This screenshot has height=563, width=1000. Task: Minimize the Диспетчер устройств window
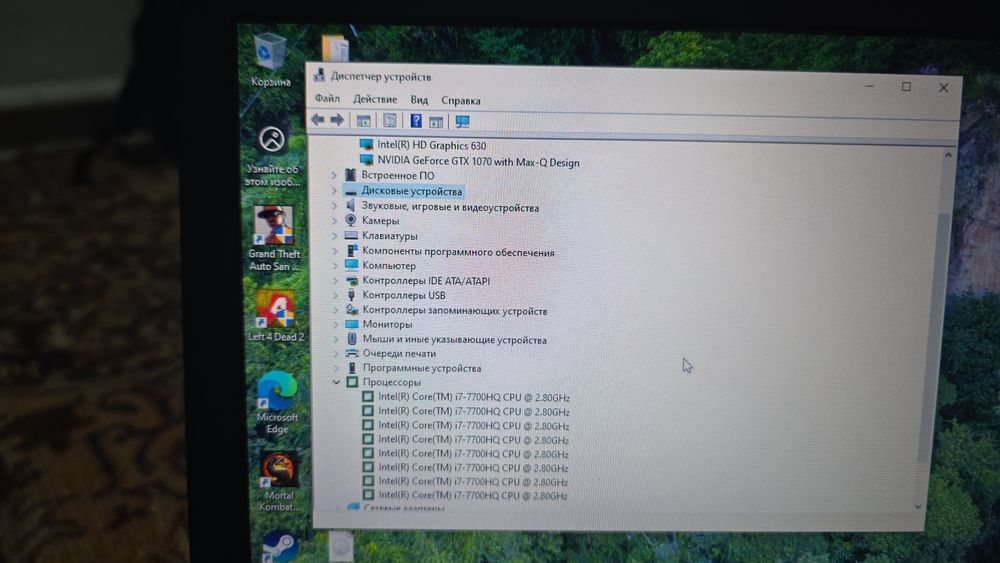tap(869, 85)
